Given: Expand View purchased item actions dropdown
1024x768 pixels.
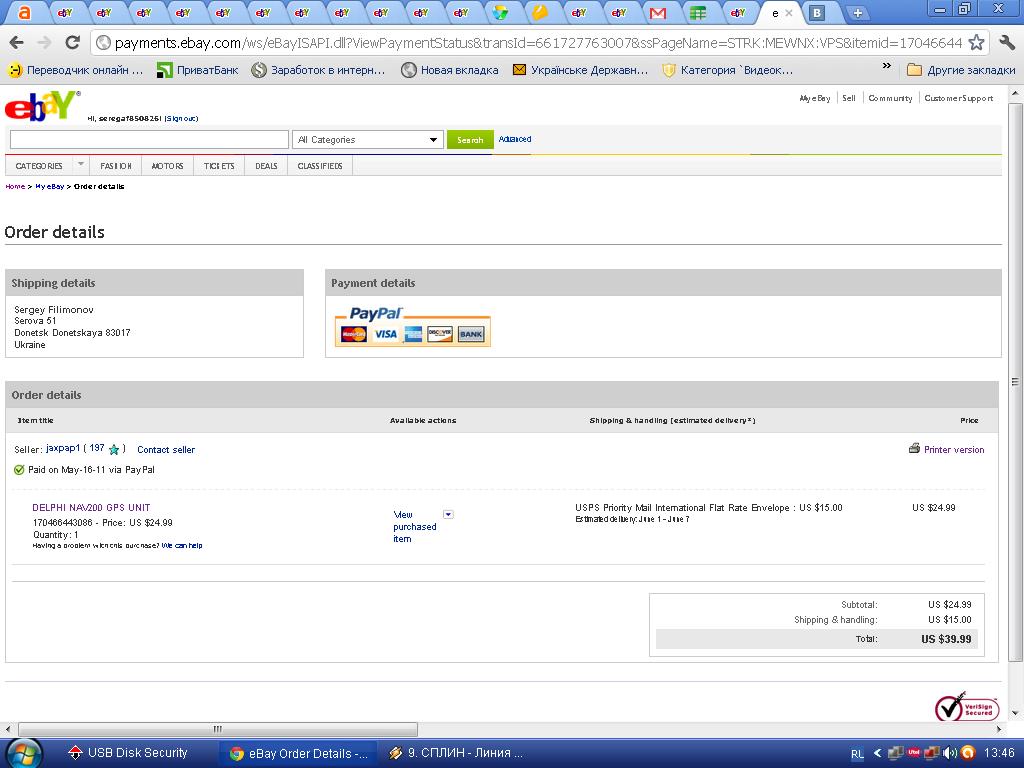Looking at the screenshot, I should (x=448, y=515).
